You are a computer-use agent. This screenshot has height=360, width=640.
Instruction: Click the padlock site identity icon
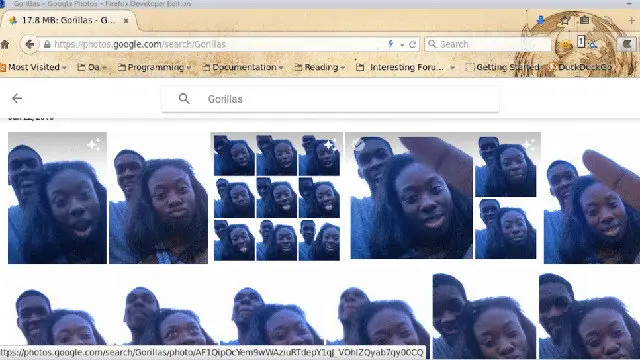(x=47, y=44)
